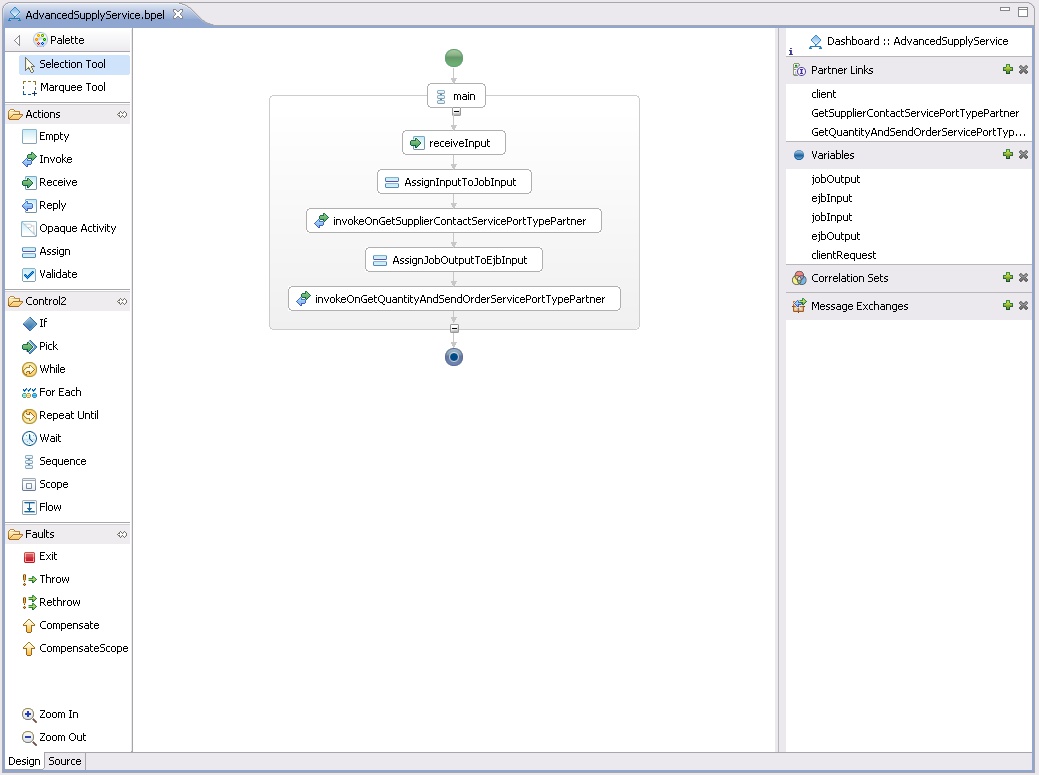
Task: Click the Throw fault tool
Action: (54, 579)
